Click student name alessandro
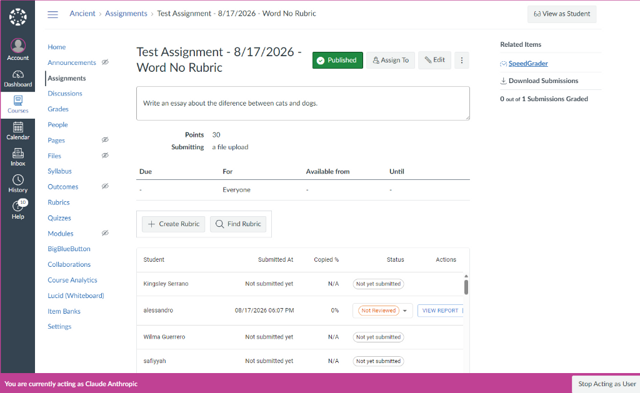Image resolution: width=640 pixels, height=393 pixels. click(x=158, y=311)
